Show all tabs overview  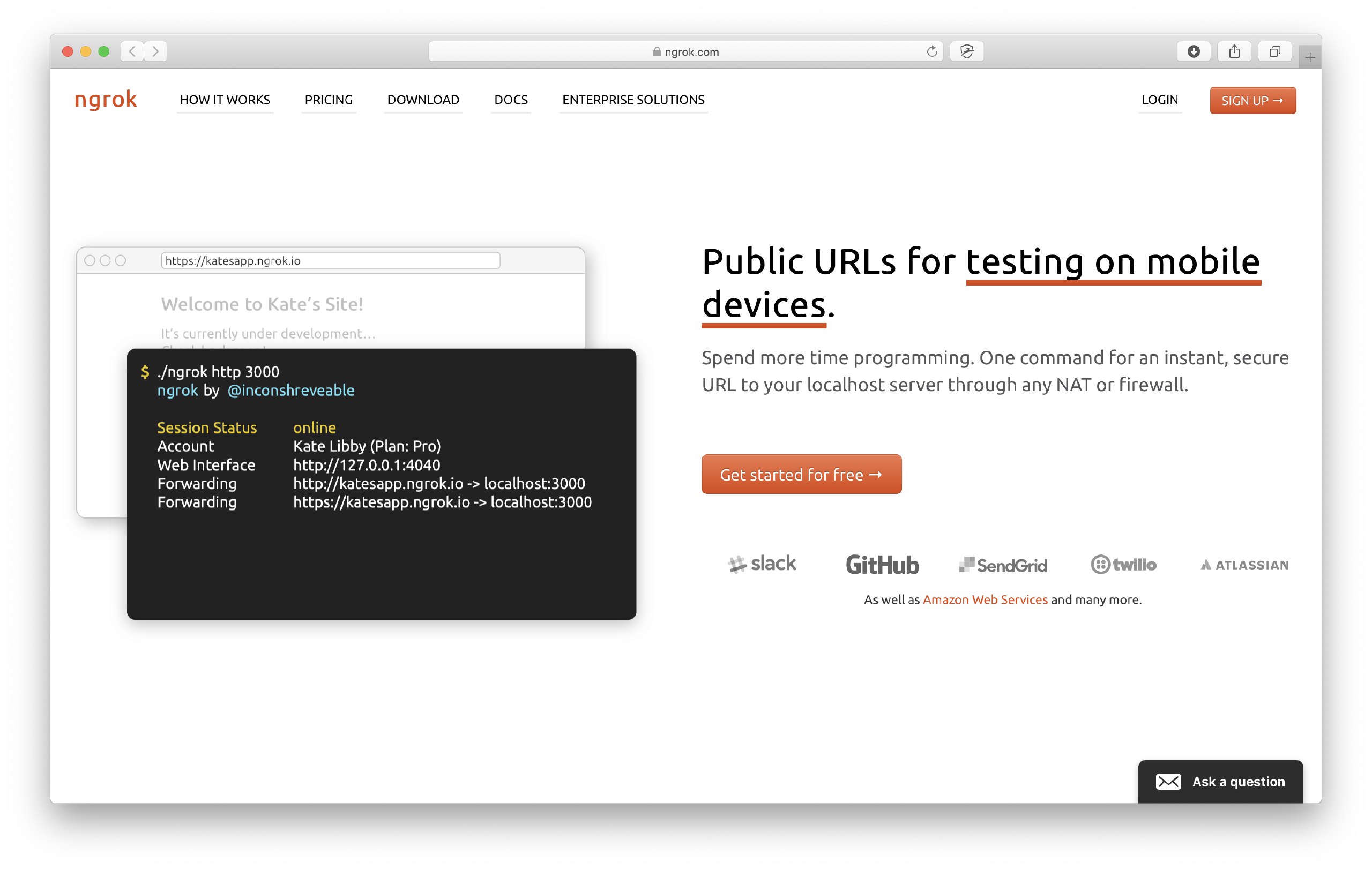[1274, 51]
